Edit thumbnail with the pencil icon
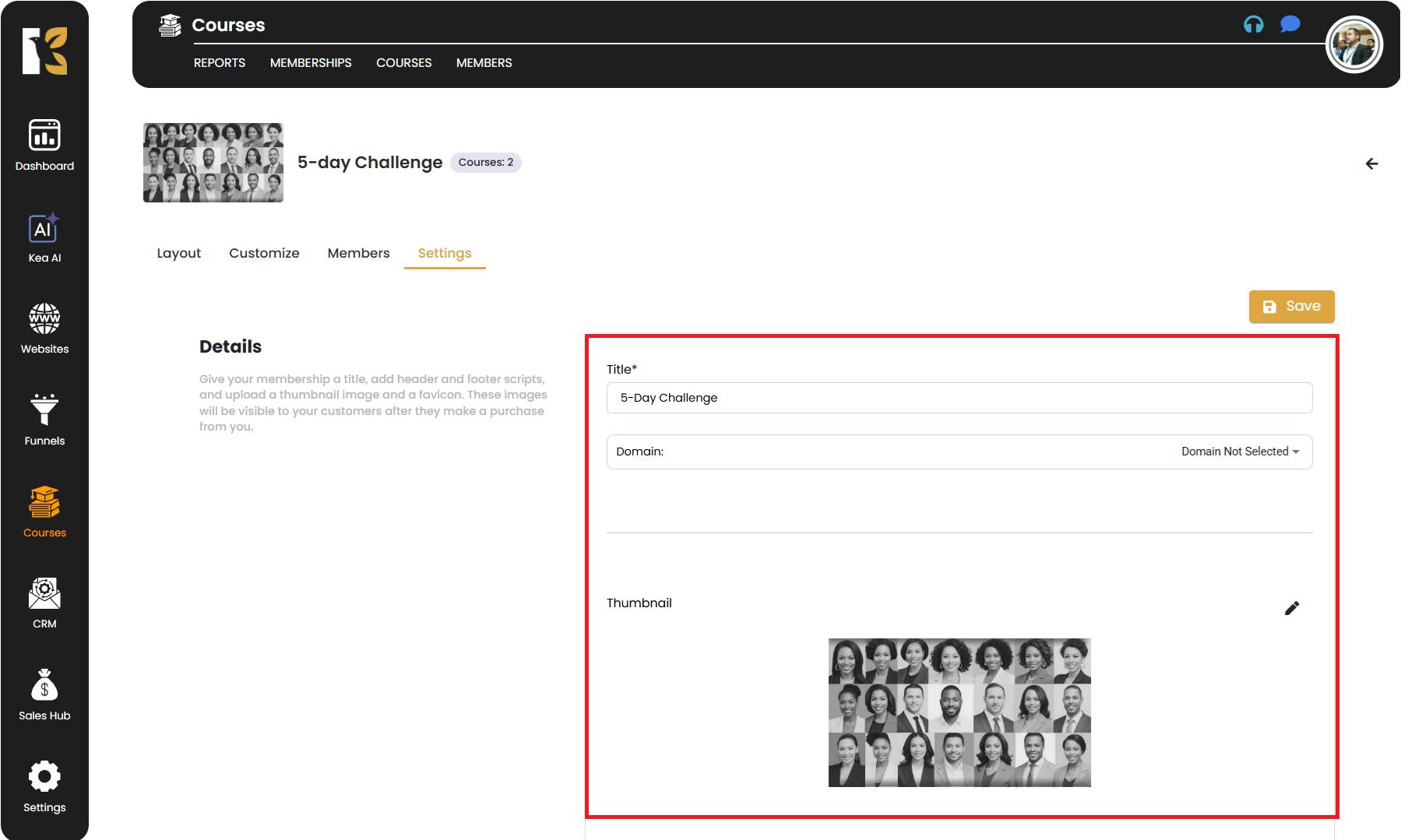Screen dimensions: 1415x840 click(x=1291, y=608)
